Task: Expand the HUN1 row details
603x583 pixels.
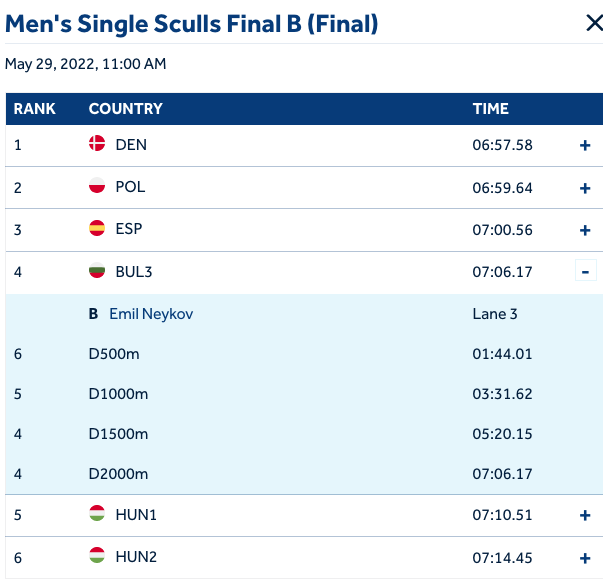Action: coord(586,516)
